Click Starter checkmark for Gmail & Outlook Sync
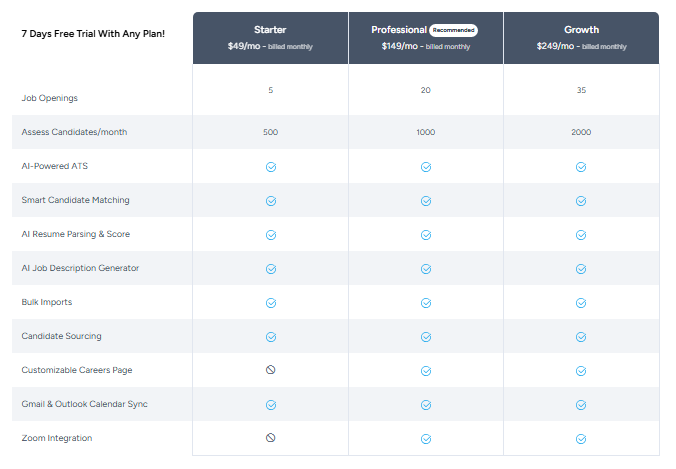676x469 pixels. tap(270, 405)
